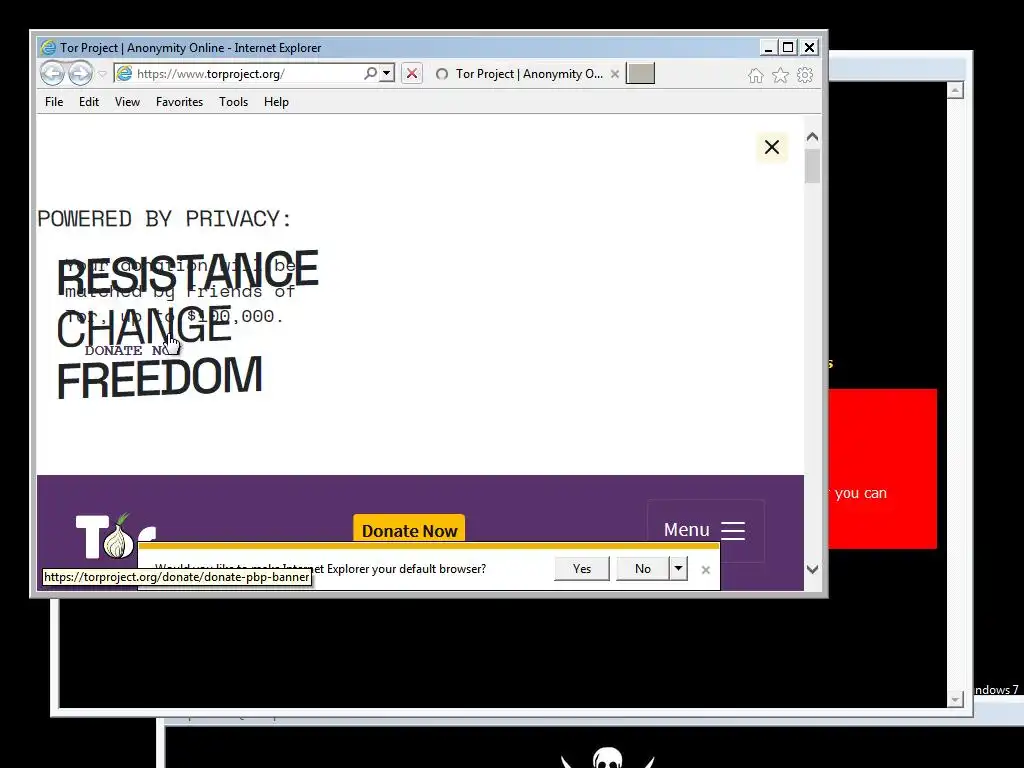Click the 'POWERED BY PRIVACY:' heading
This screenshot has height=768, width=1024.
tap(165, 219)
